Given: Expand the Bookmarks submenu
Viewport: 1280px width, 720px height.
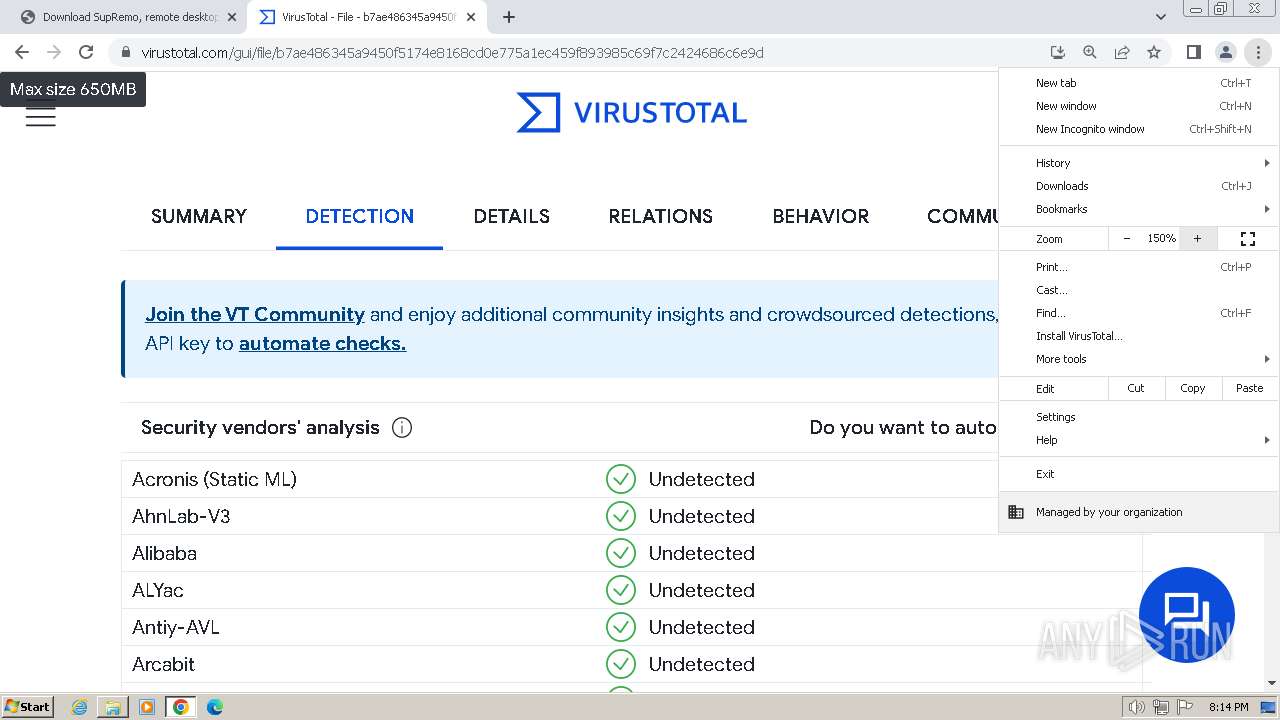Looking at the screenshot, I should (1139, 209).
